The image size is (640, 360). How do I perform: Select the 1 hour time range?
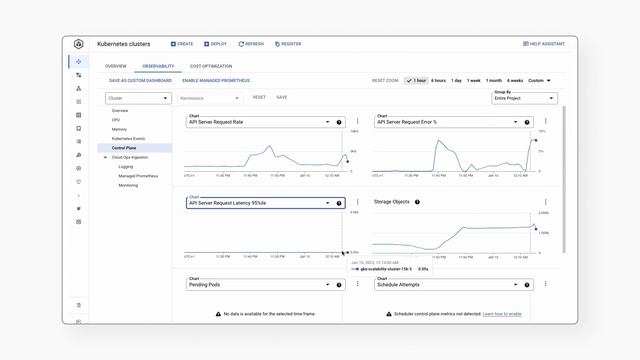(x=416, y=80)
